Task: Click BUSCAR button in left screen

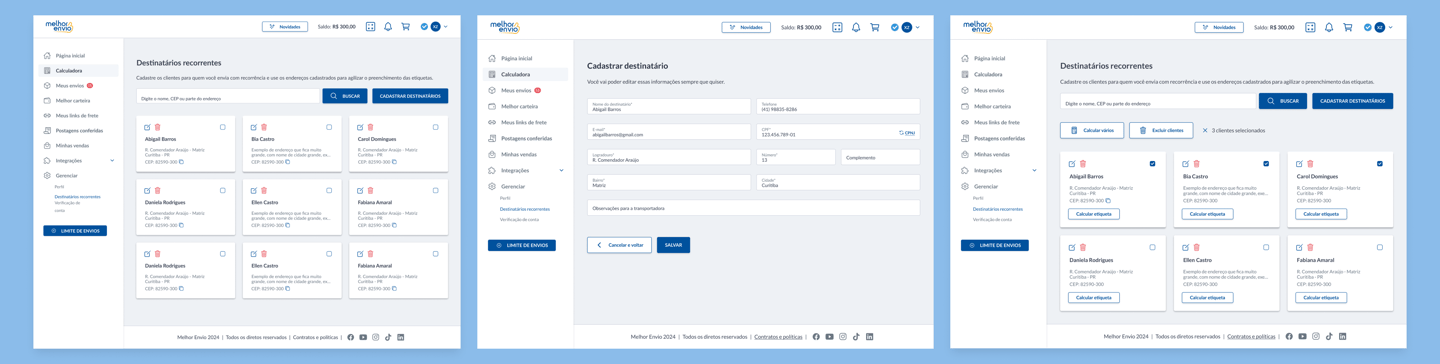Action: tap(345, 96)
